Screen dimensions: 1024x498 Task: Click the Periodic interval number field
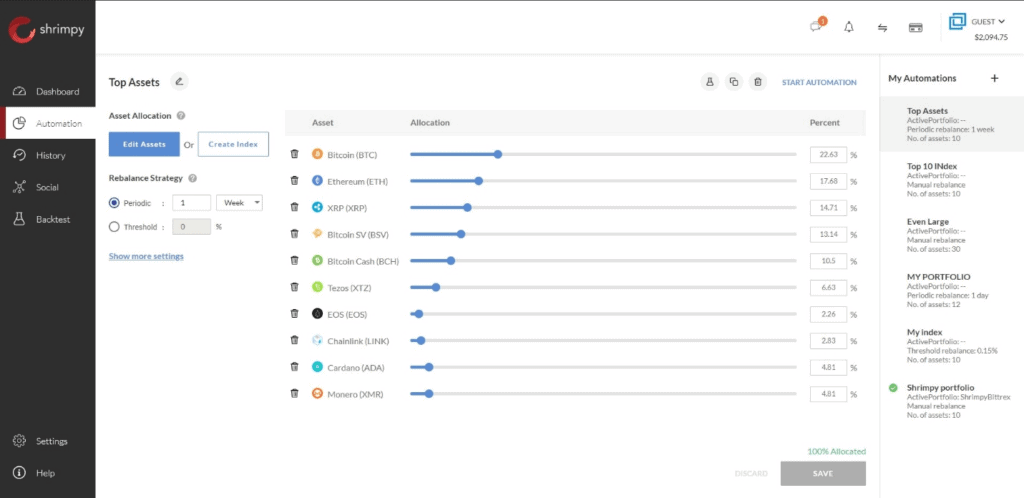click(x=191, y=203)
